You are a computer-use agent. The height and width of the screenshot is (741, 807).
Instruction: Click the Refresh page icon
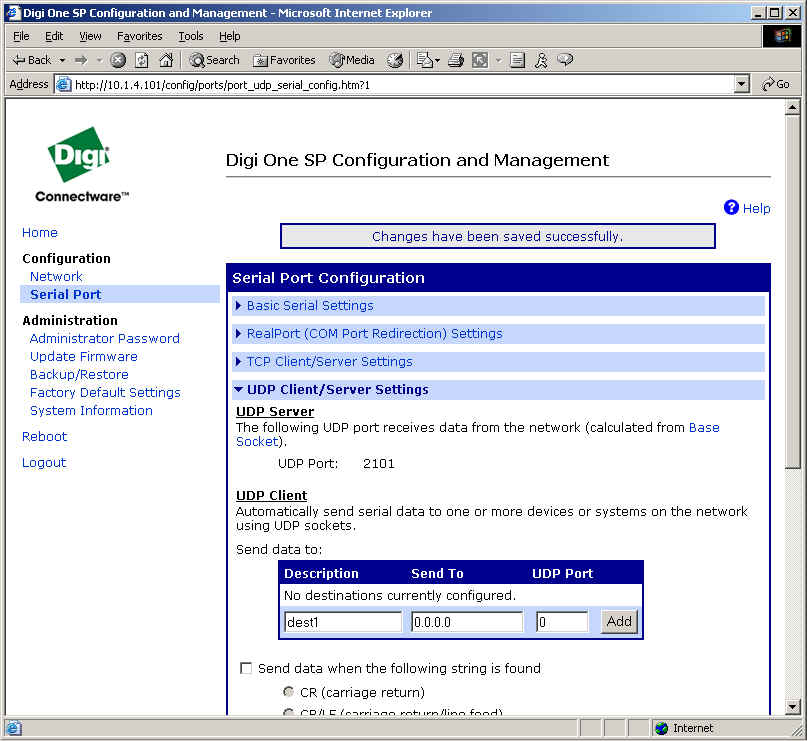point(141,60)
